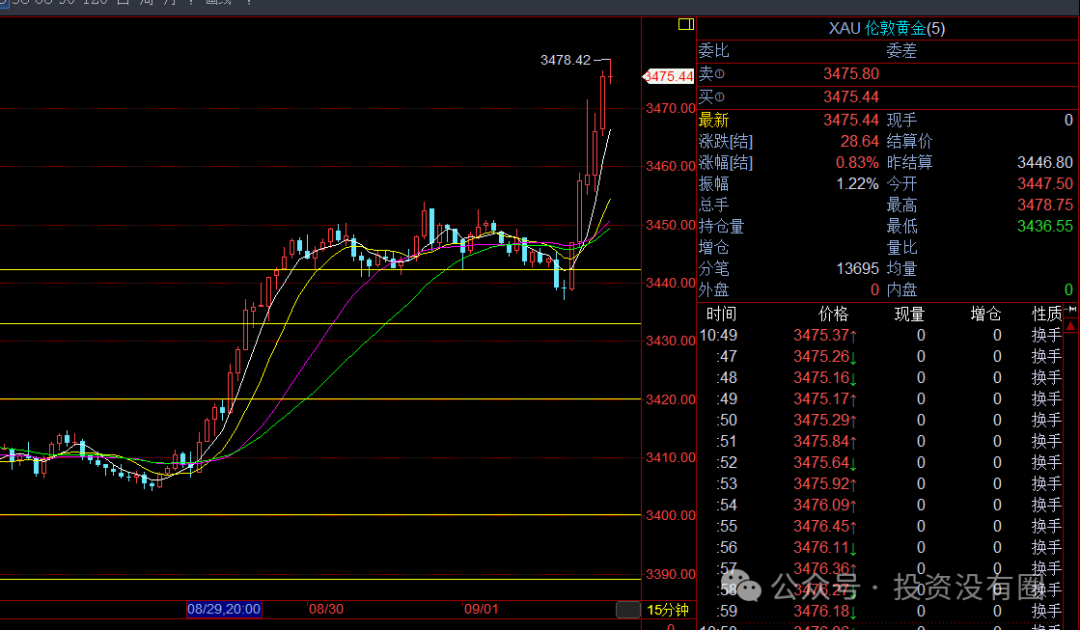Click the 08/30 date label on time axis

click(326, 609)
